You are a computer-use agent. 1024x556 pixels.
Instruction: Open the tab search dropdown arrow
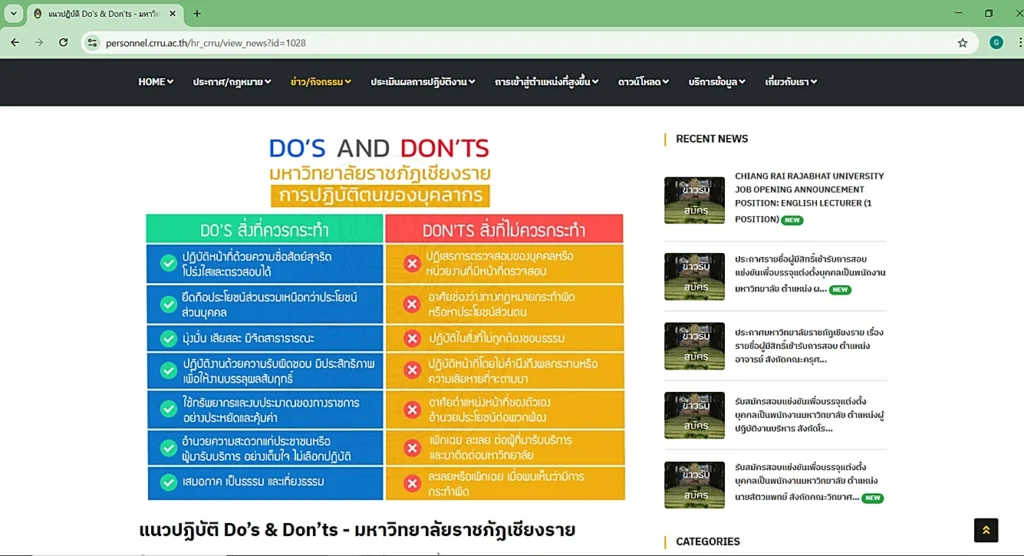pos(13,13)
